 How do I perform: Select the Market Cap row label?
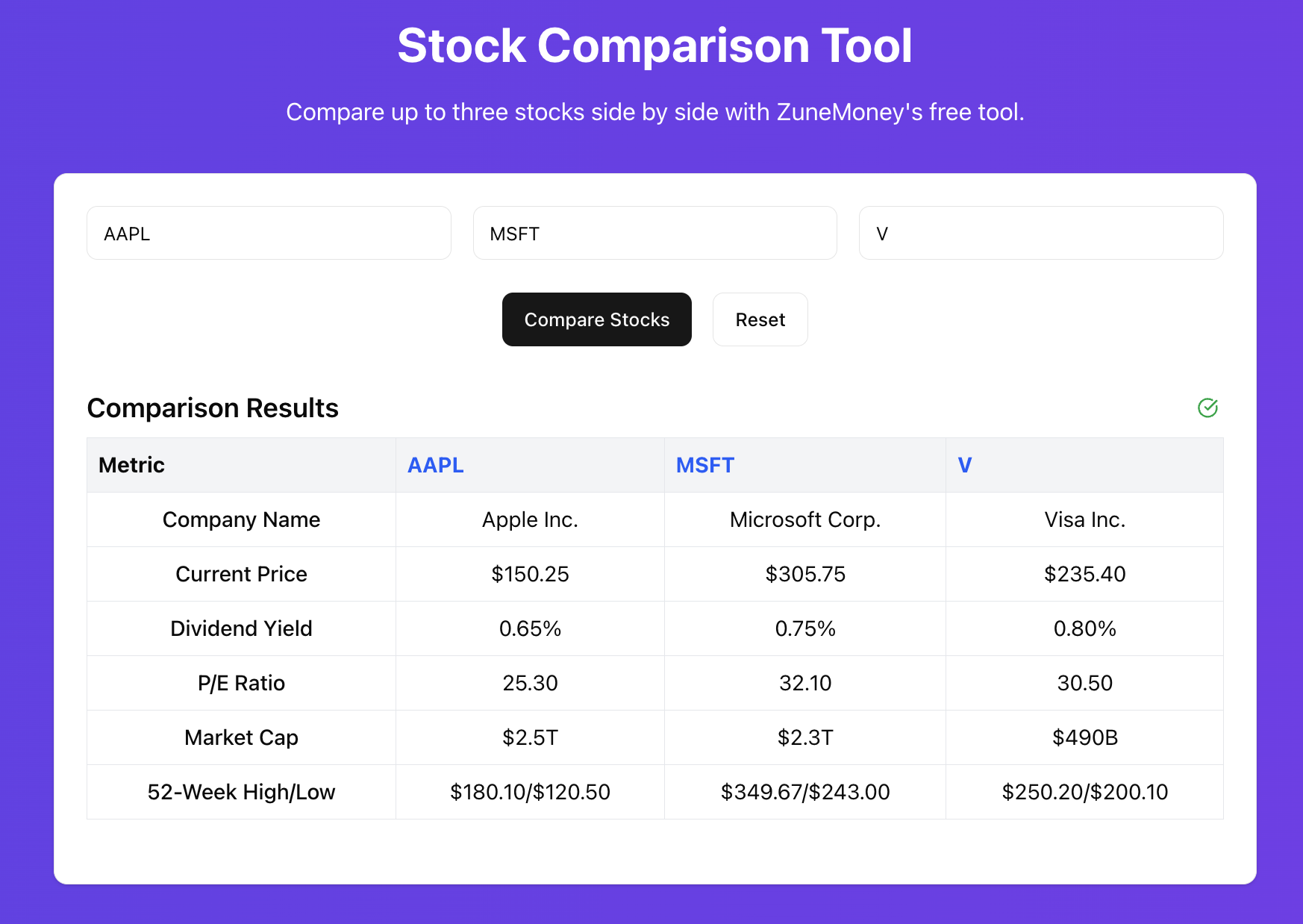coord(241,737)
